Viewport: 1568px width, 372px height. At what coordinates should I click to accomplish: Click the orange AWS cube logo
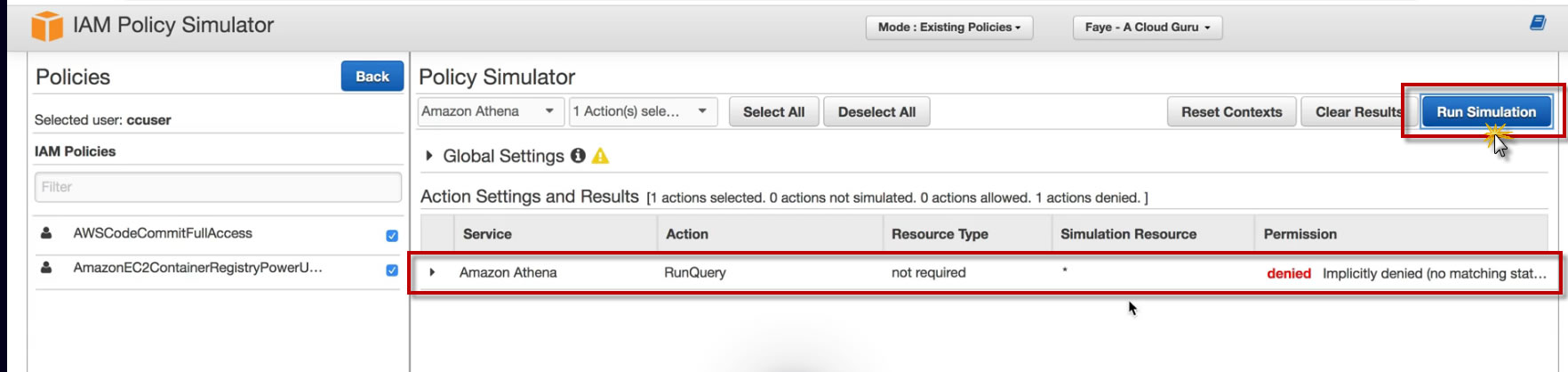click(x=47, y=26)
